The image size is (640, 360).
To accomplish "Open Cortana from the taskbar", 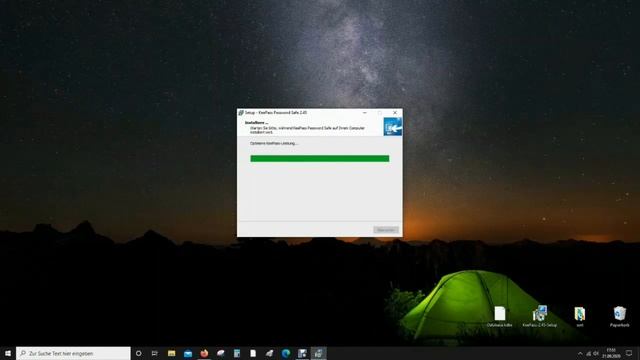I will pos(138,353).
